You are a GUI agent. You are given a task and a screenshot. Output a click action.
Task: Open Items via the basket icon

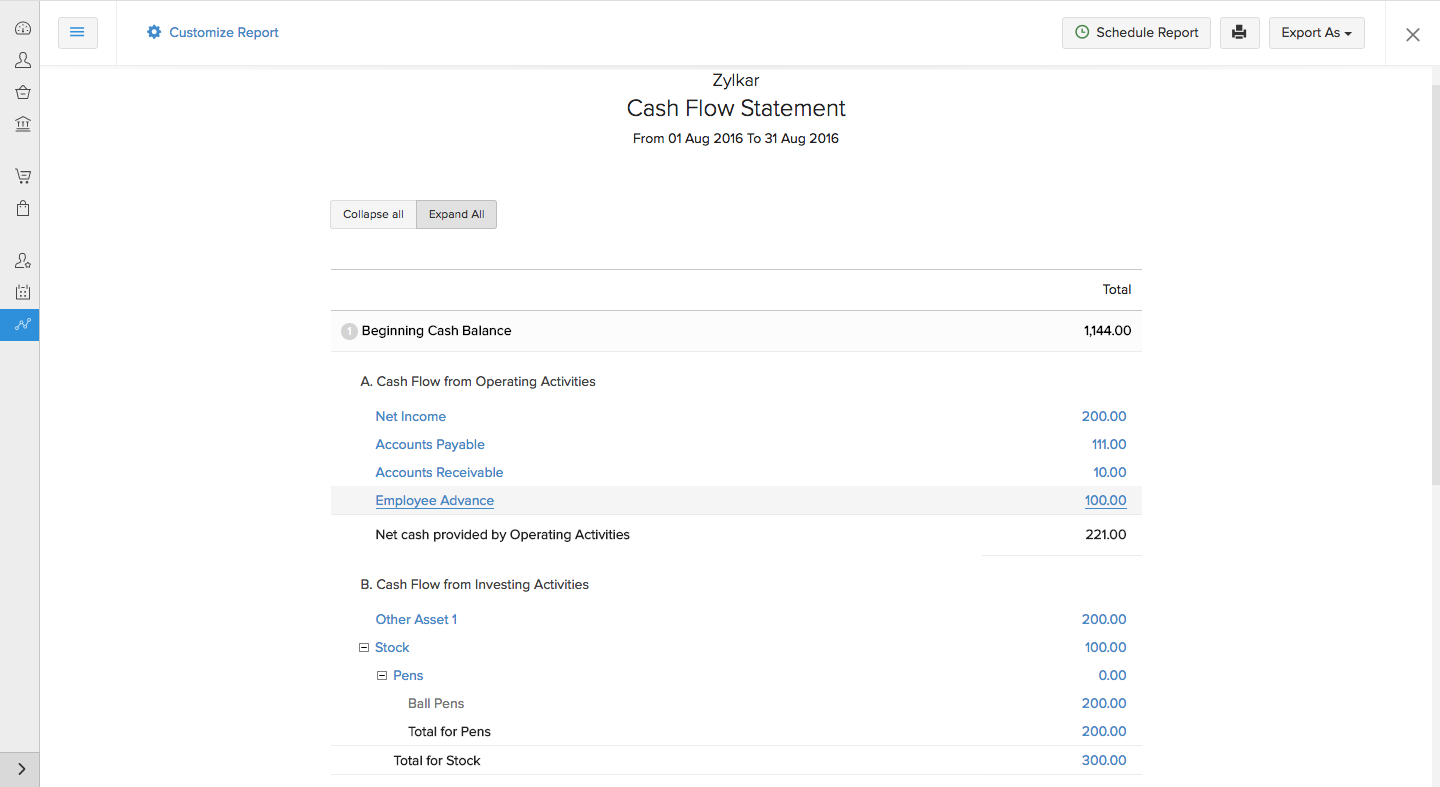(x=22, y=92)
